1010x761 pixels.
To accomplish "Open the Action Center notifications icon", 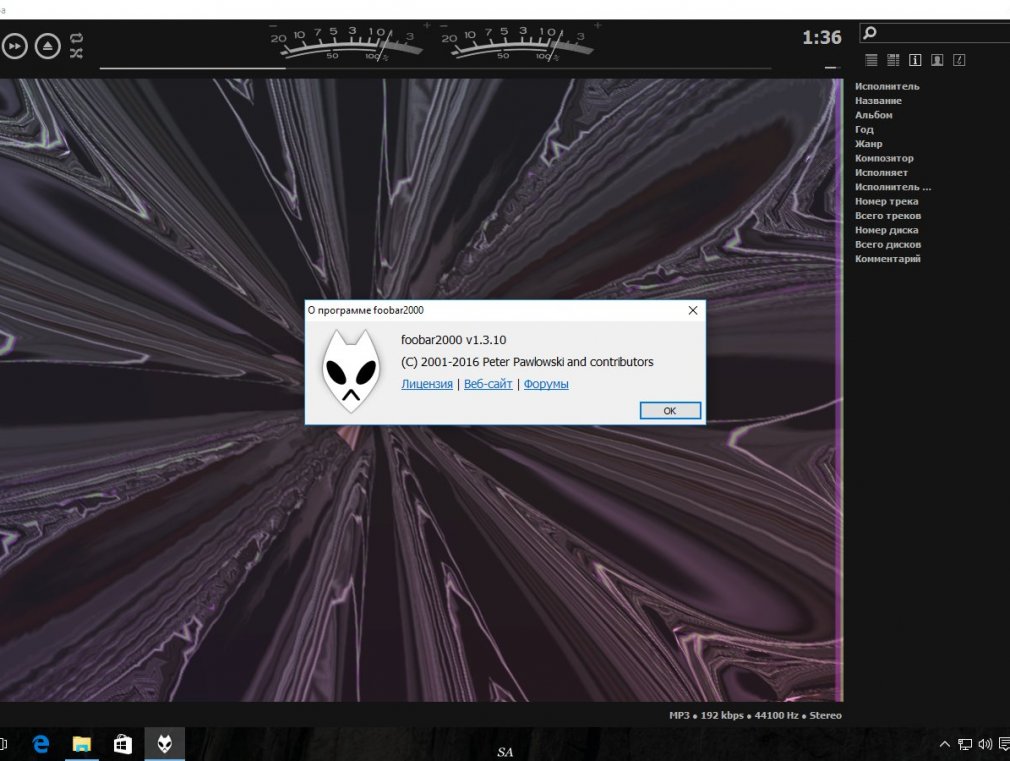I will [x=1004, y=745].
